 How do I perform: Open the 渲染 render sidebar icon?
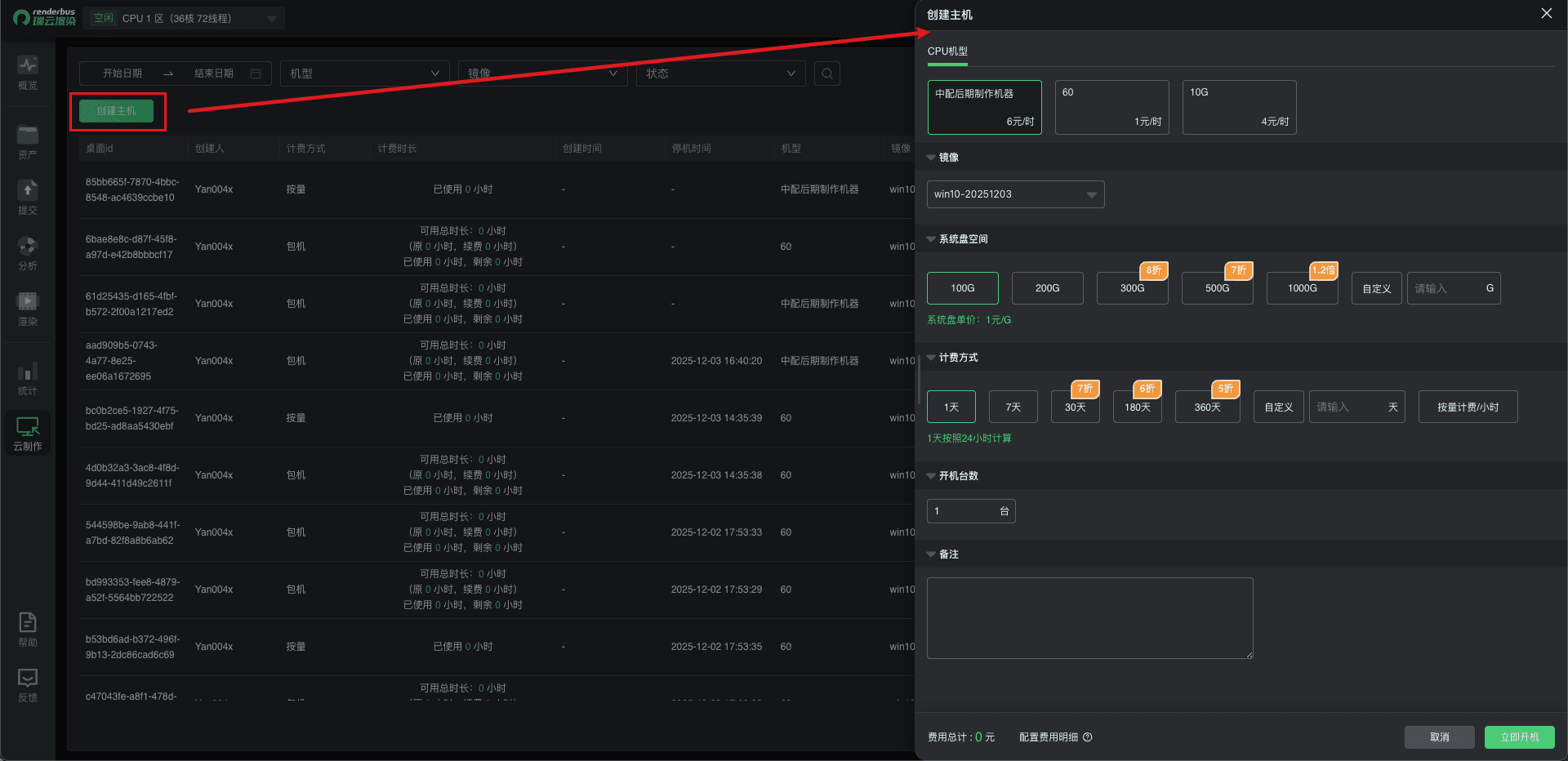tap(28, 308)
